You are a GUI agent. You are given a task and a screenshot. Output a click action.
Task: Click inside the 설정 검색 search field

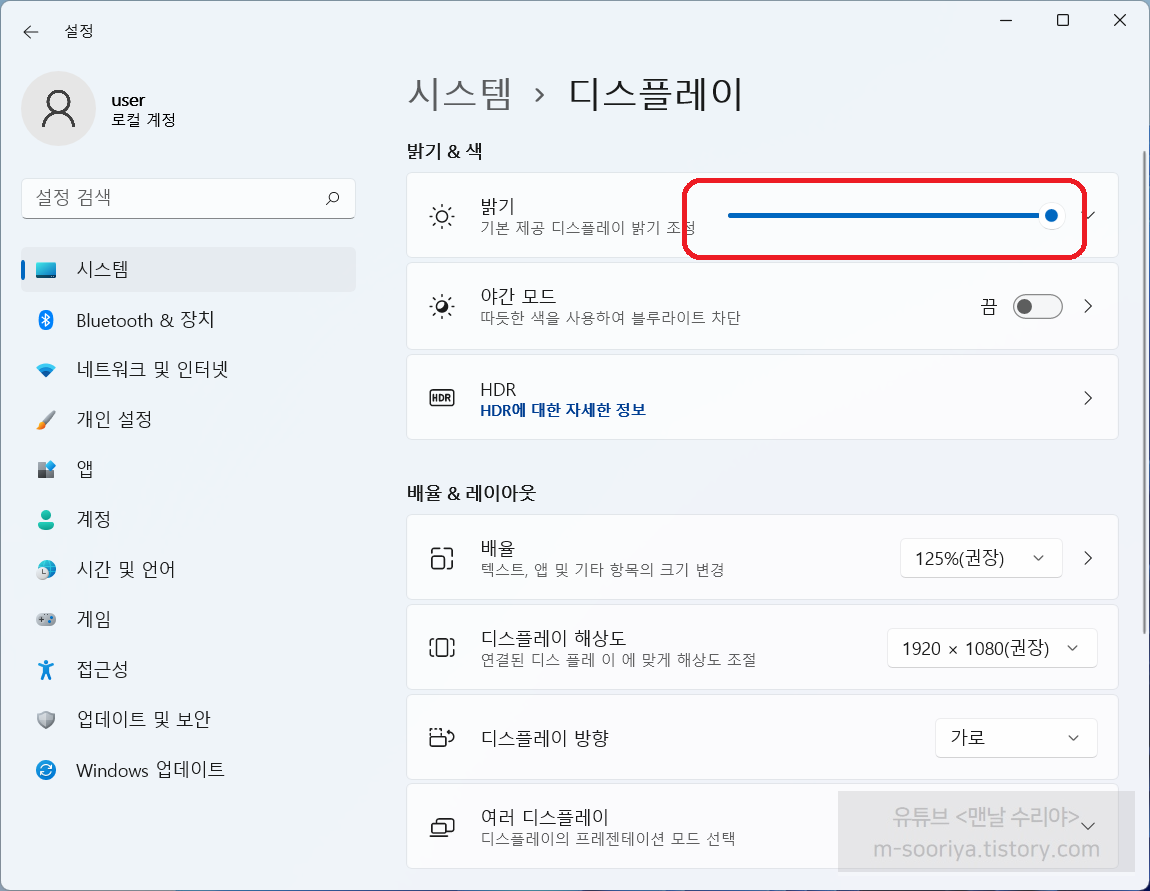(x=188, y=198)
